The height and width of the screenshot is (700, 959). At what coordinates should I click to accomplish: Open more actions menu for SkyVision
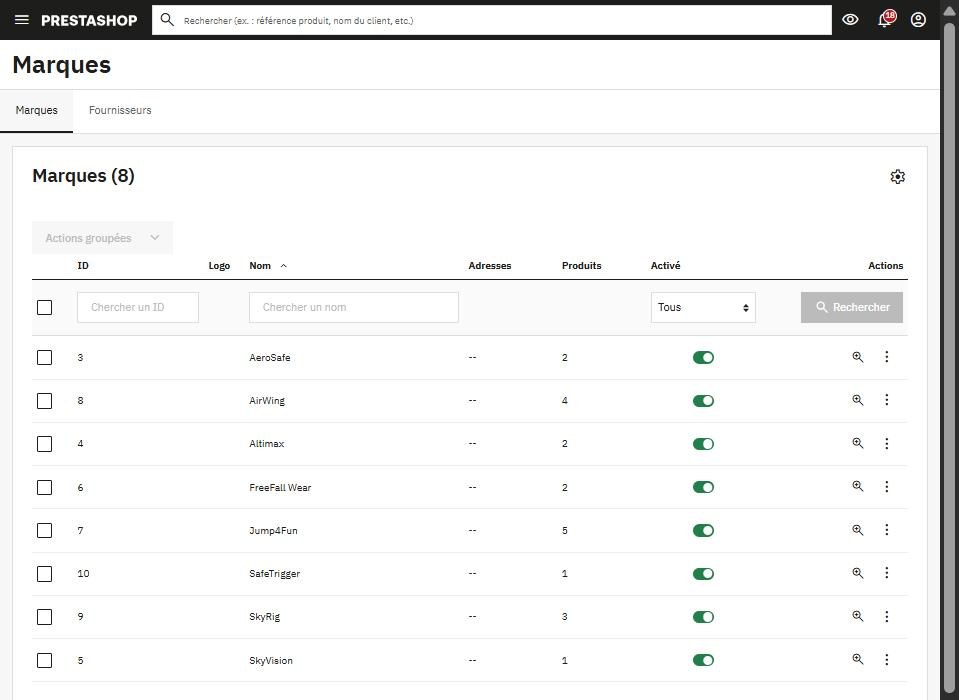[x=887, y=659]
